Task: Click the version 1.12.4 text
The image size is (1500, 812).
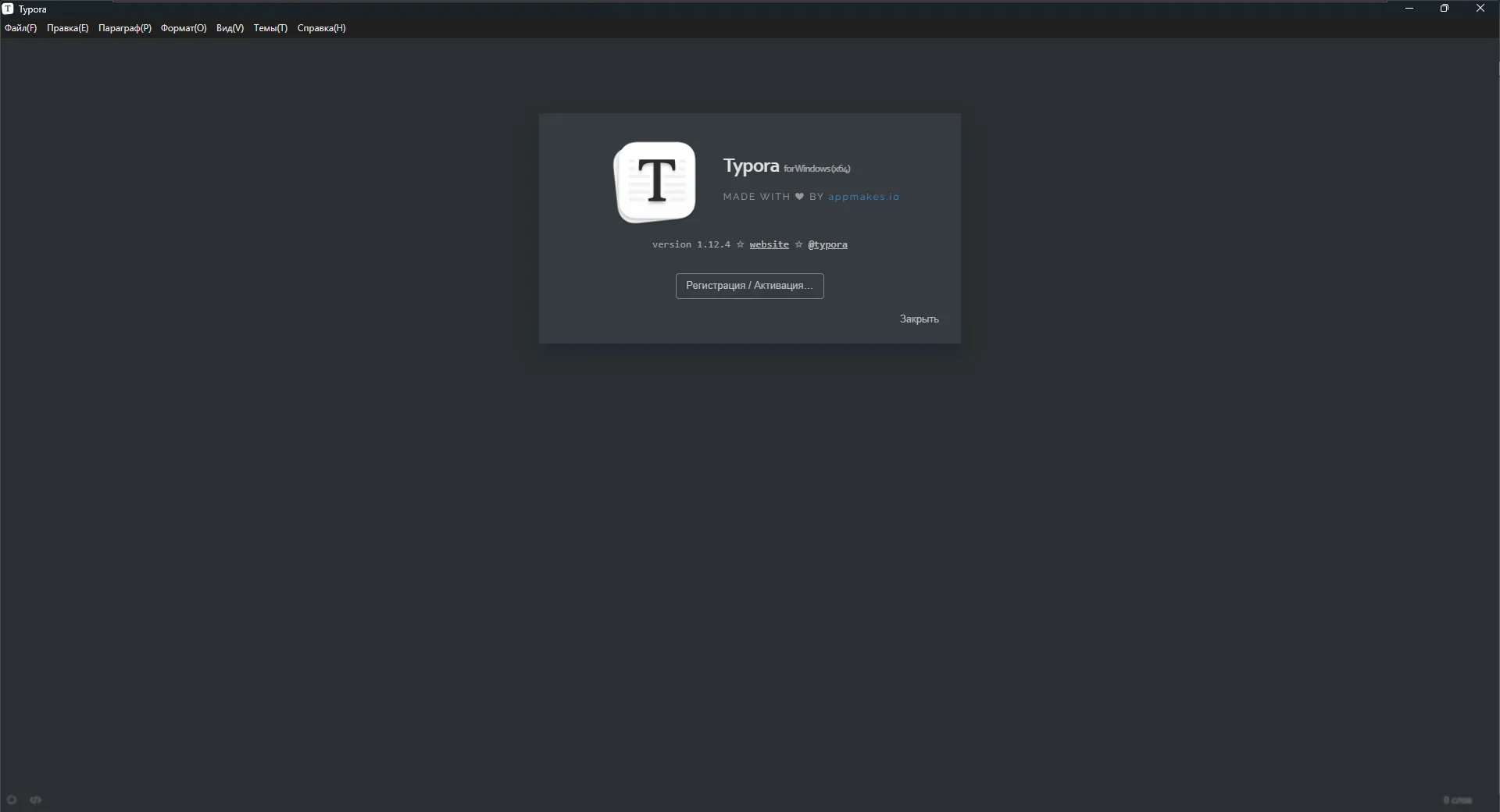Action: point(691,244)
